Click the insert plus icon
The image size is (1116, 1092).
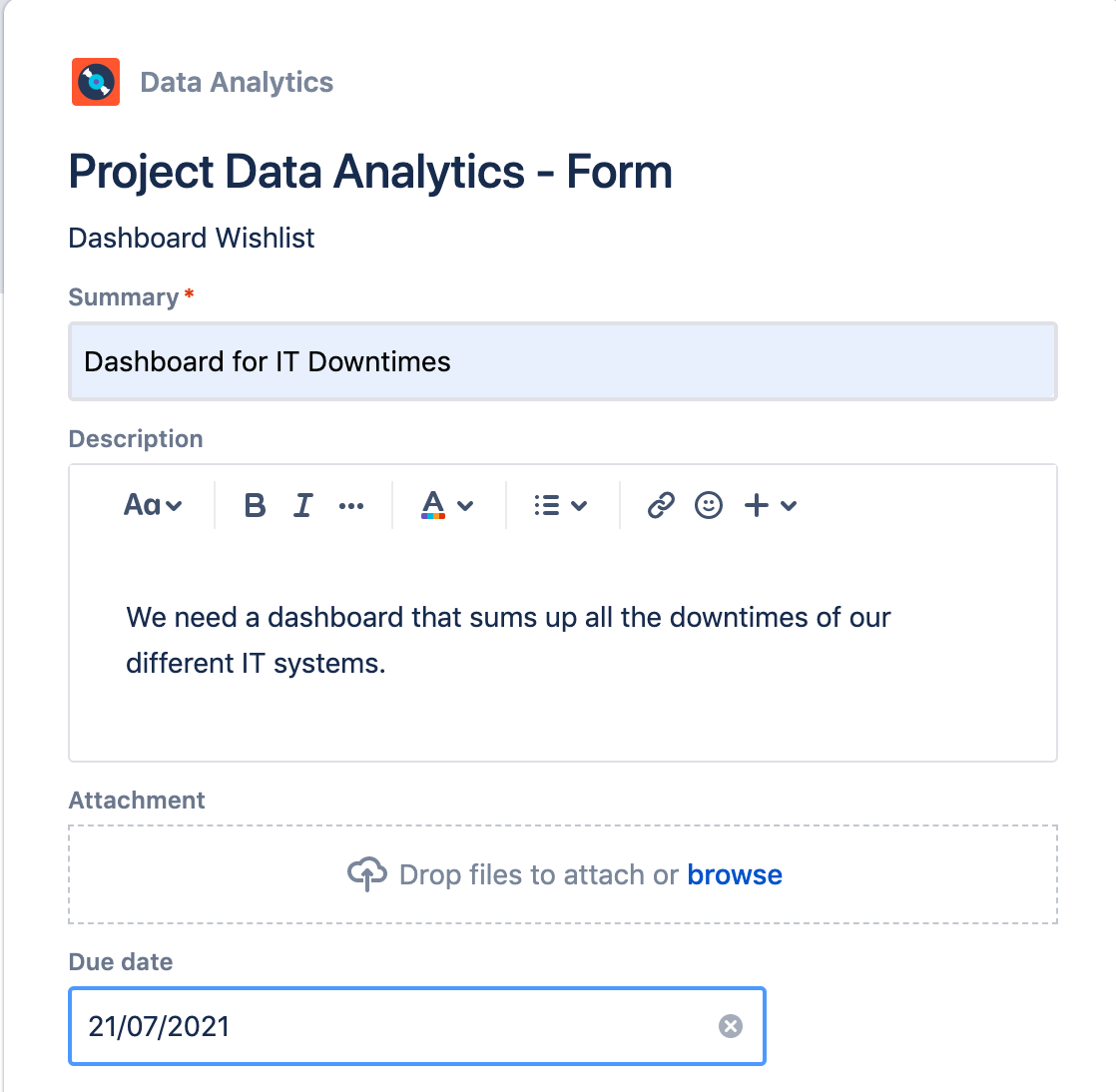point(757,505)
